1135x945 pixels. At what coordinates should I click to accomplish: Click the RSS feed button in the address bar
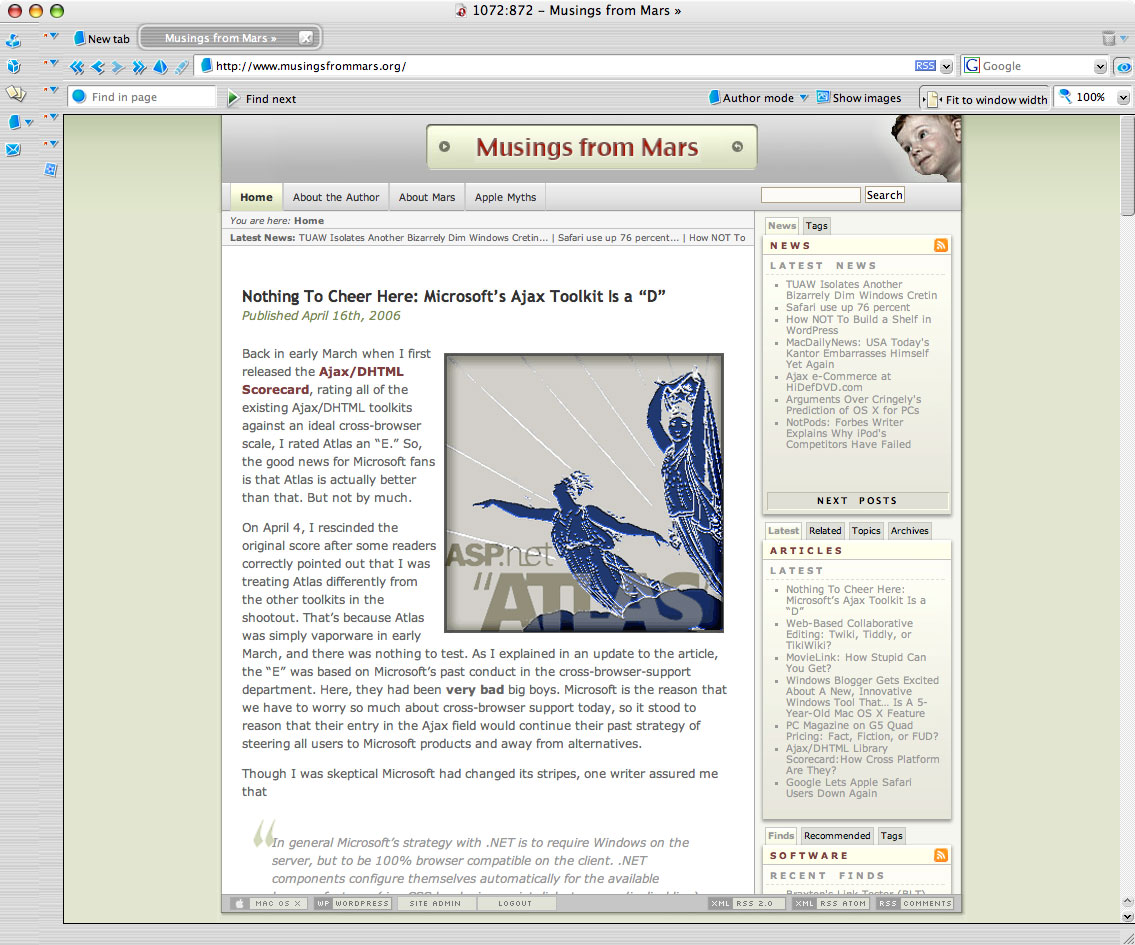point(925,66)
